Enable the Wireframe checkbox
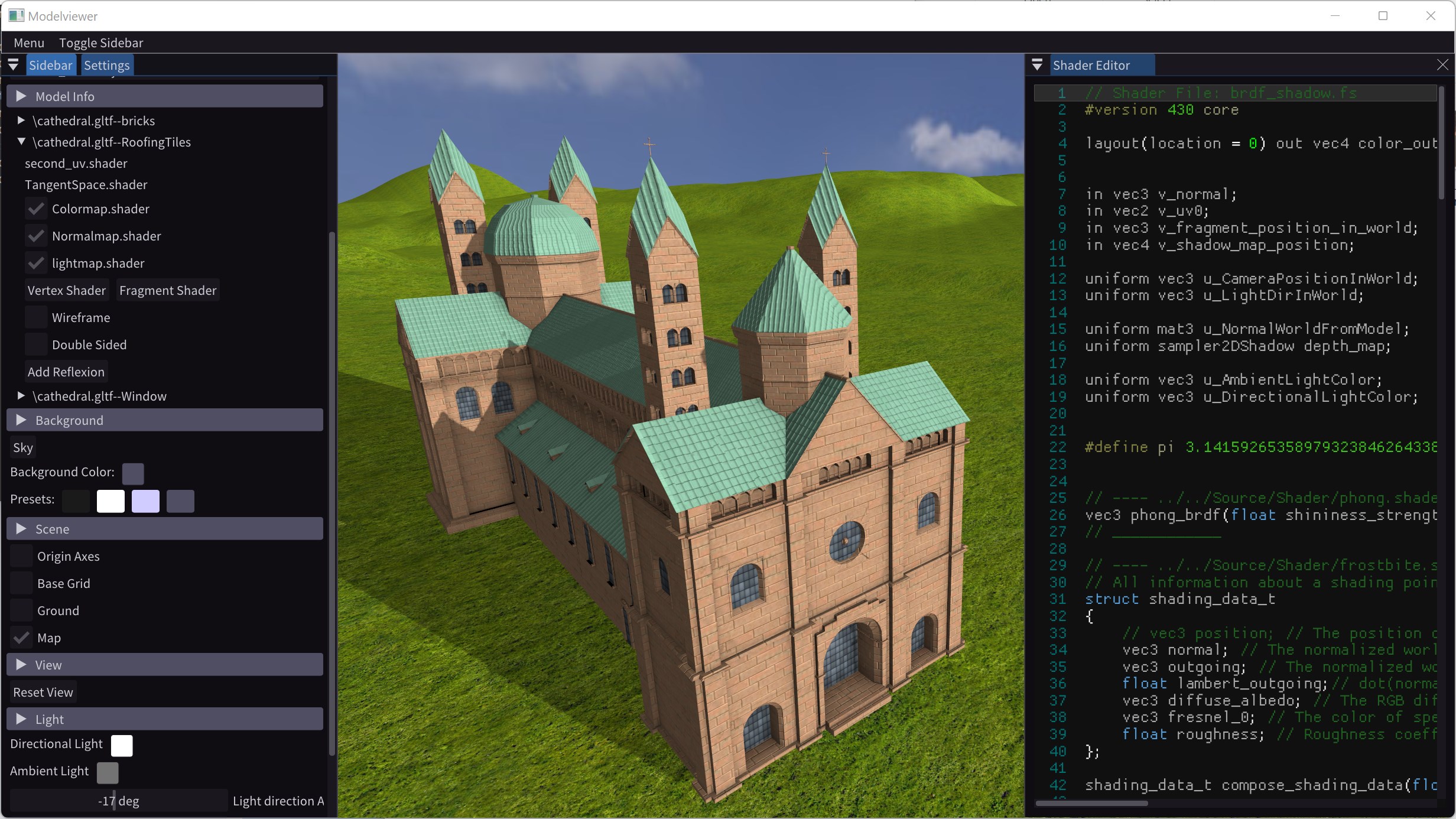 36,318
